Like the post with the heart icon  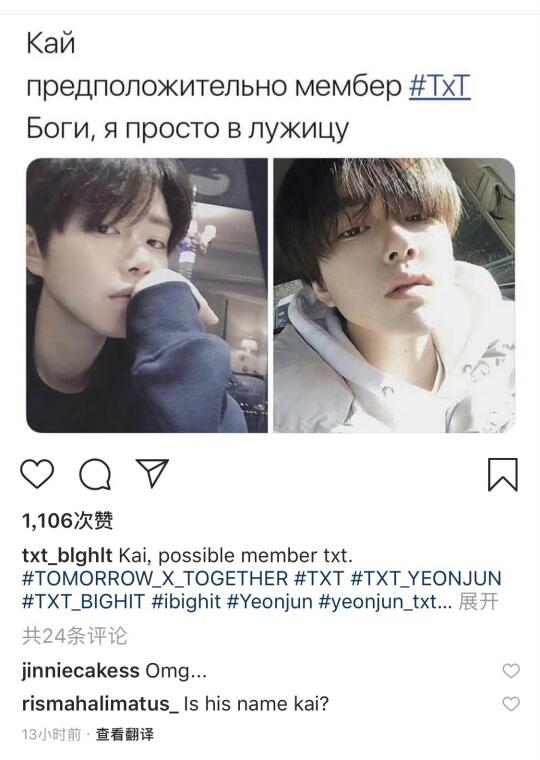click(37, 473)
